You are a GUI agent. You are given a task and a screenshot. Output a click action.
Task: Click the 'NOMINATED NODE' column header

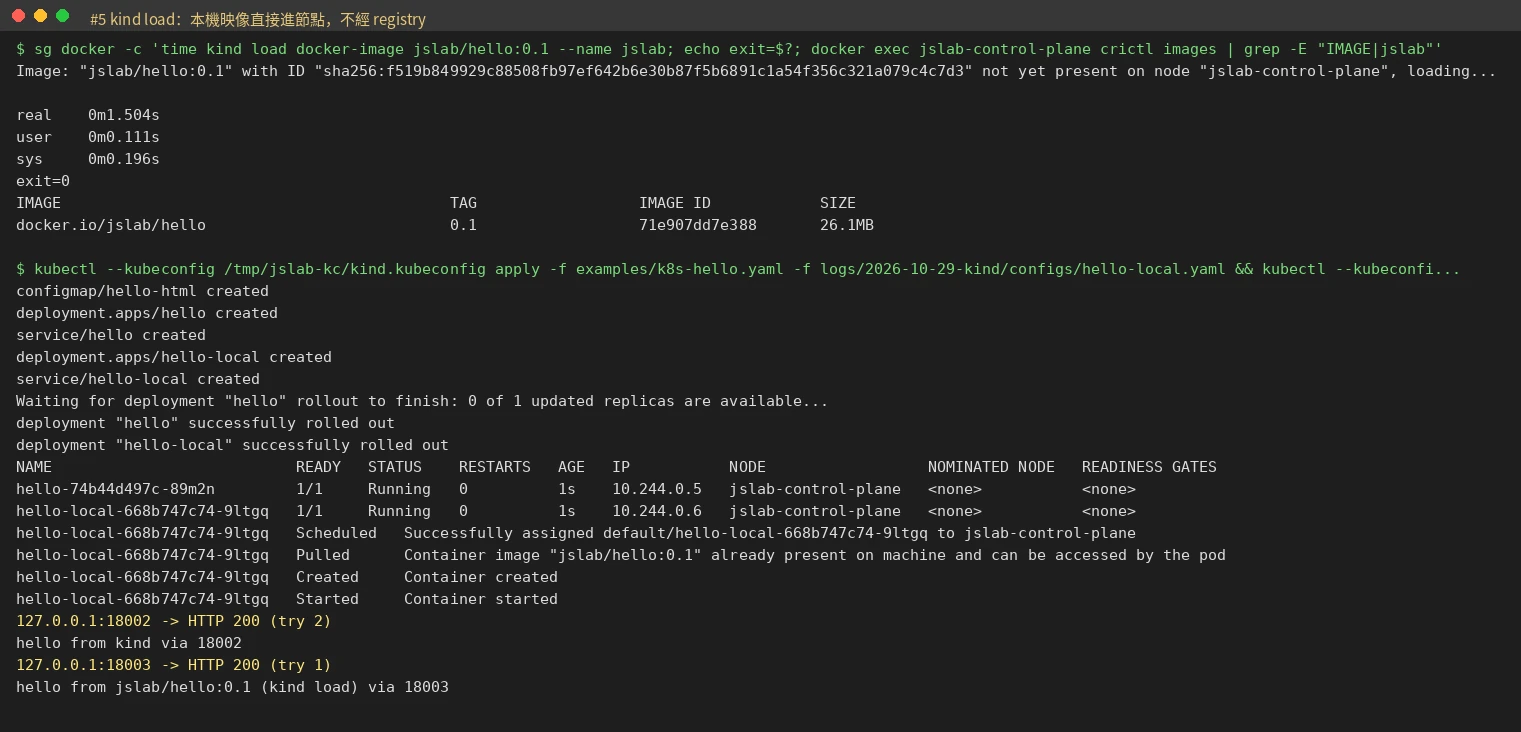(x=991, y=467)
